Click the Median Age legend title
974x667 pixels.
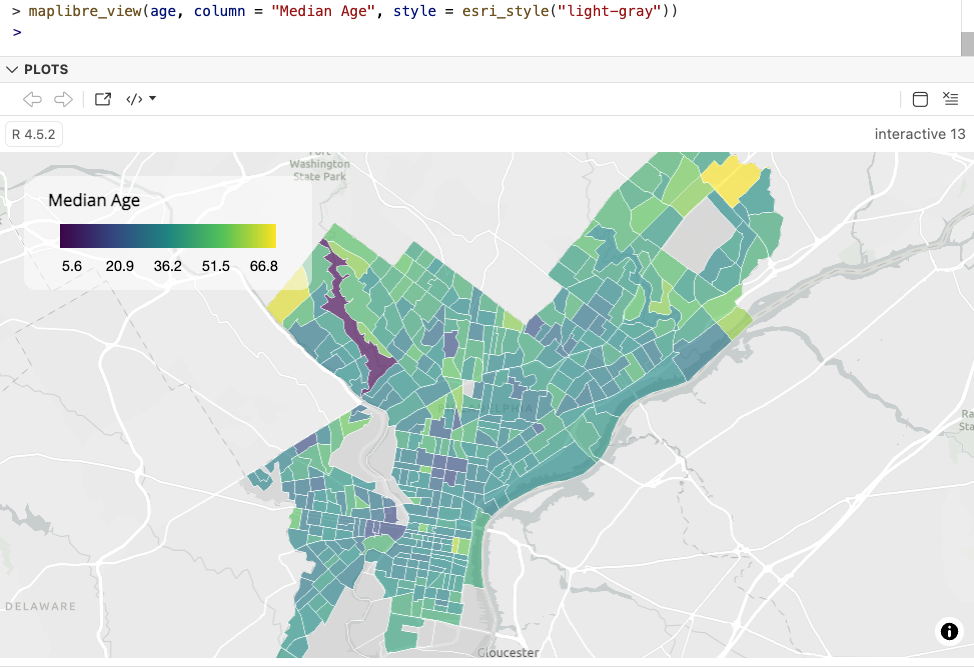[94, 200]
